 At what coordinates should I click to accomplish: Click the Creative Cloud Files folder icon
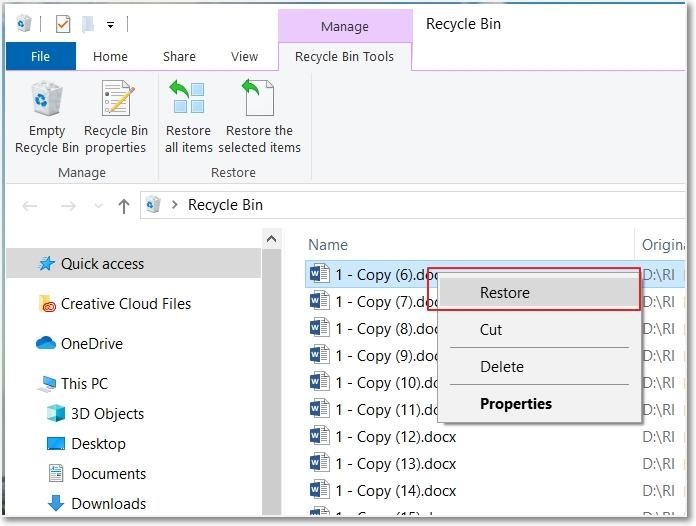coord(47,304)
